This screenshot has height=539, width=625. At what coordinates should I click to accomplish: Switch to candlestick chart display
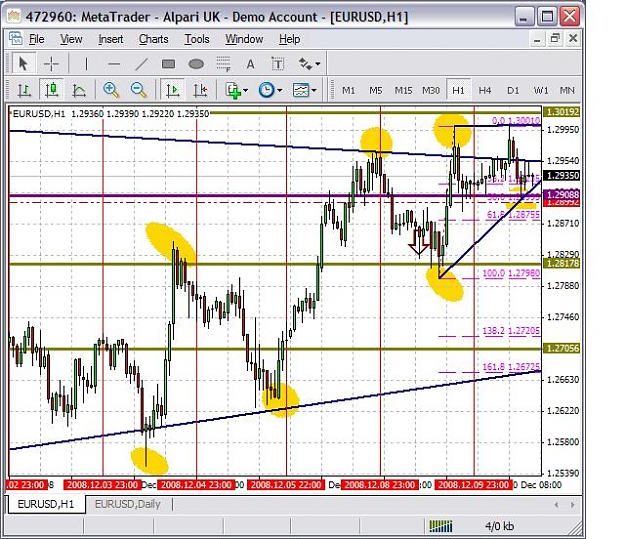click(52, 90)
